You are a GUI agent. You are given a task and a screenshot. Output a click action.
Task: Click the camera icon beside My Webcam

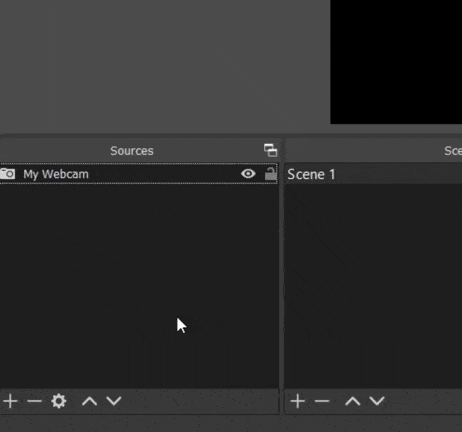coord(7,174)
